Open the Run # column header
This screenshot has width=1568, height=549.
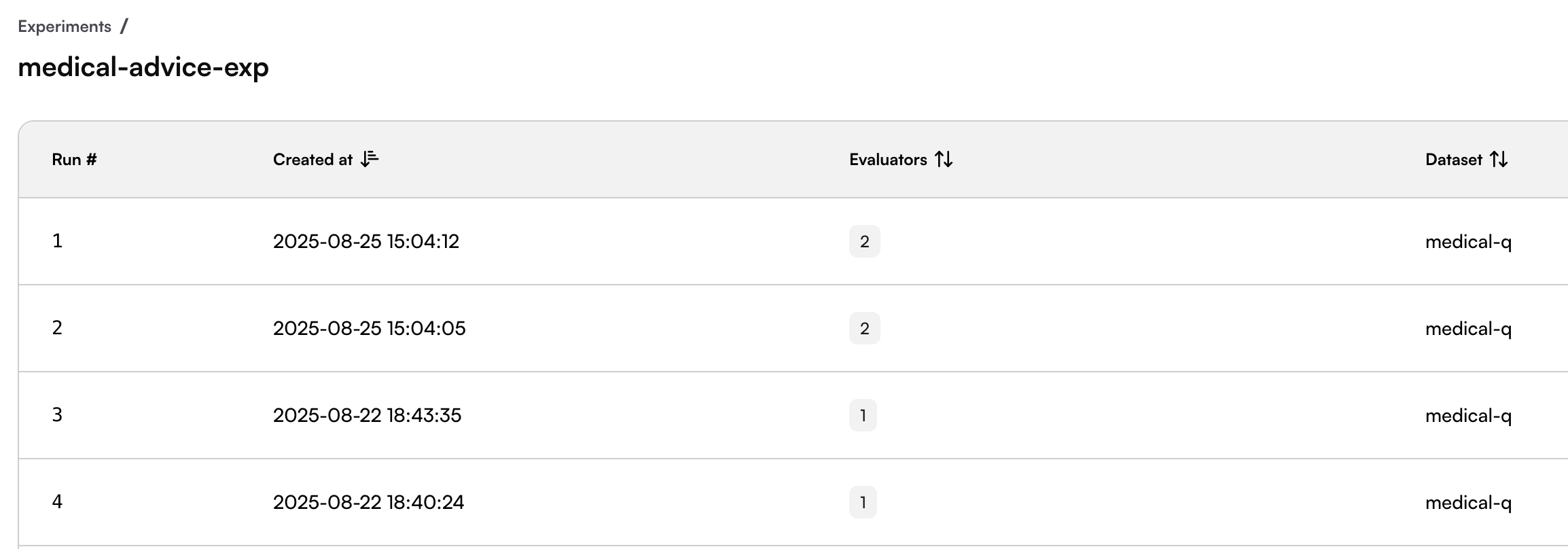coord(74,160)
